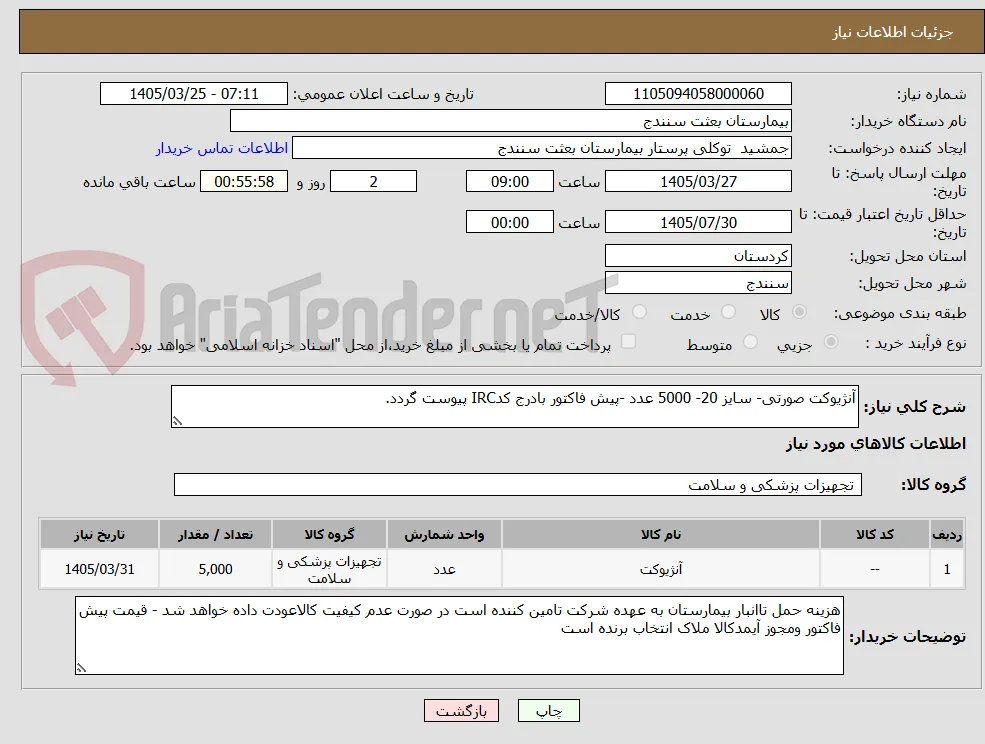Click the deadline hour field 09:00
985x744 pixels.
click(x=509, y=182)
